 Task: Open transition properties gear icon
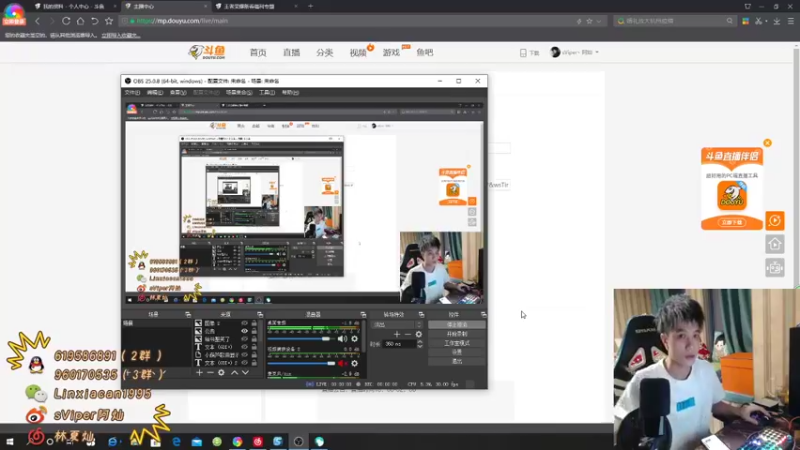pyautogui.click(x=419, y=334)
